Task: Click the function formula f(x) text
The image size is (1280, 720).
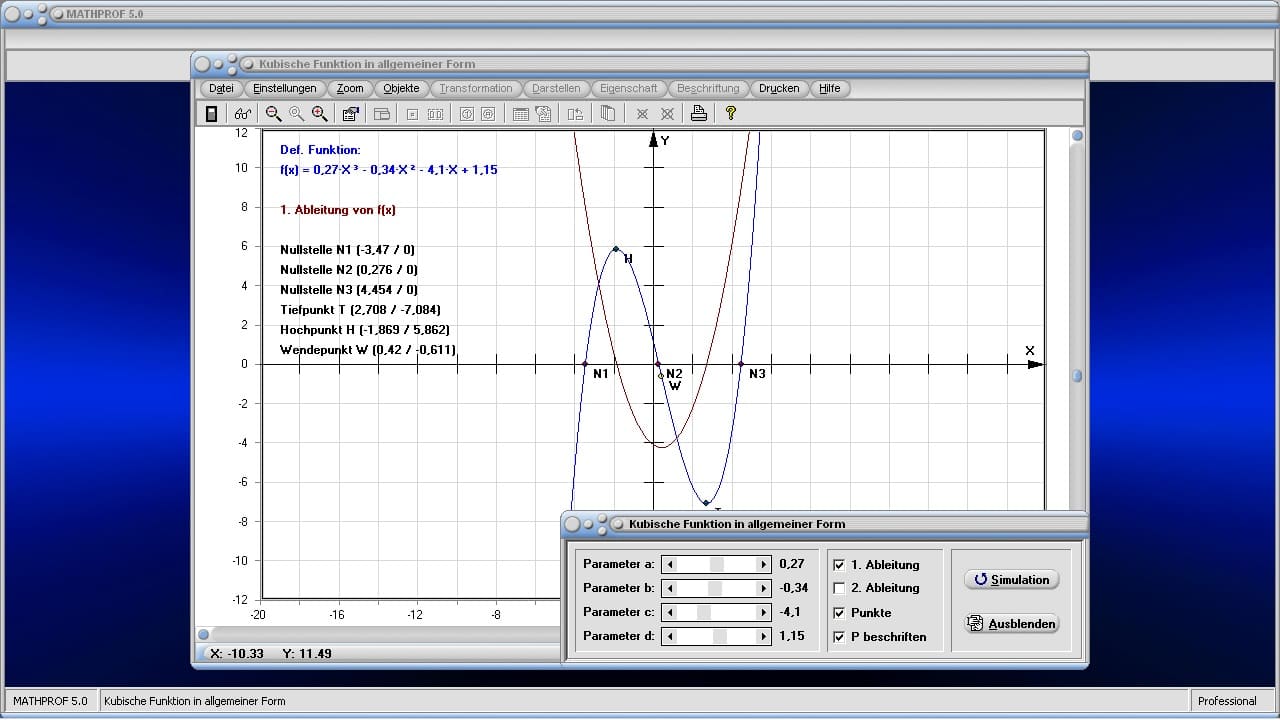Action: pos(389,170)
